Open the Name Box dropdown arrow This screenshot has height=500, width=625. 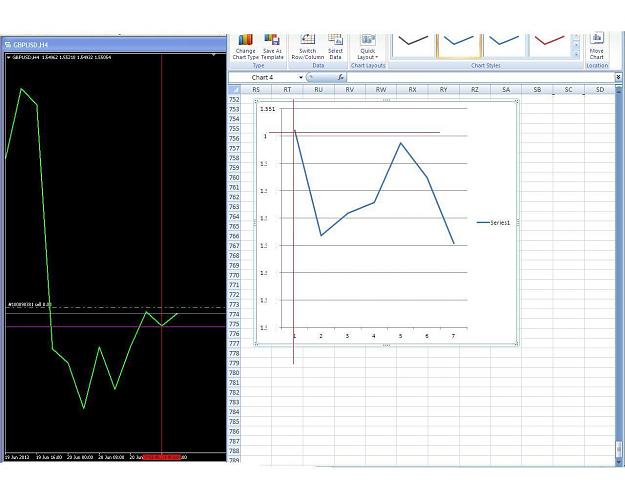point(301,77)
